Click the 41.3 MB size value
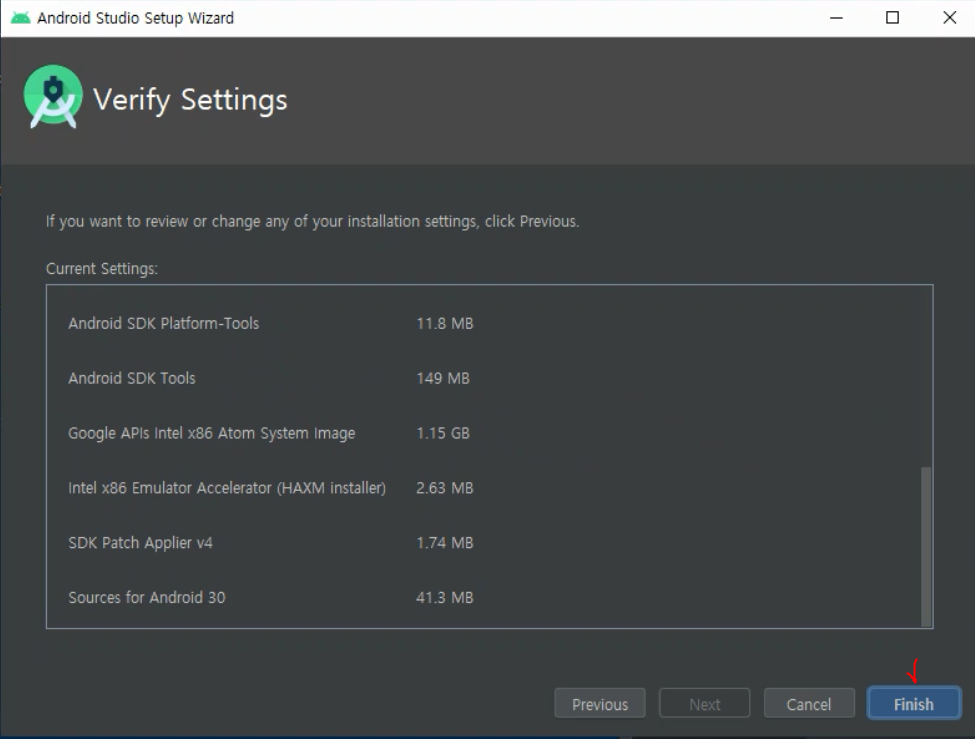975x739 pixels. pyautogui.click(x=445, y=597)
